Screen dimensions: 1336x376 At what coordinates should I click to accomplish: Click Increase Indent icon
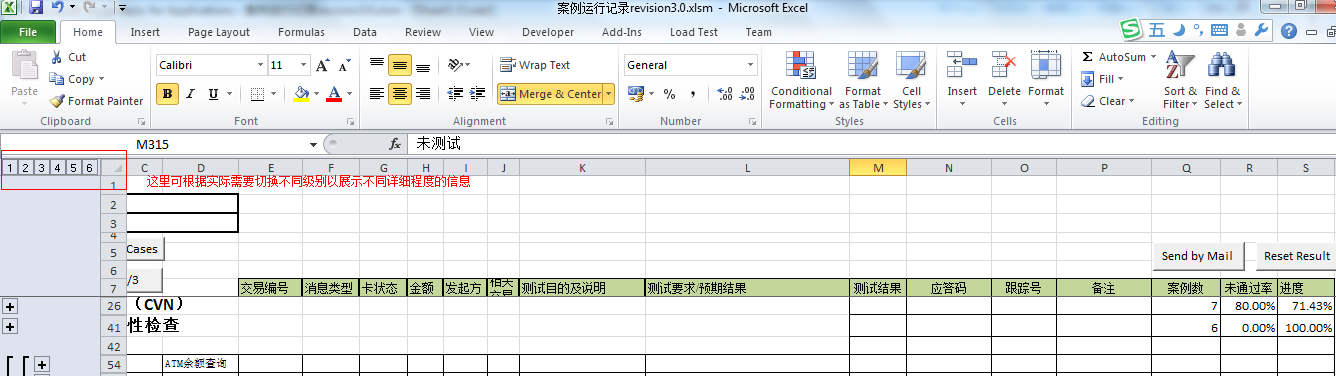coord(478,94)
